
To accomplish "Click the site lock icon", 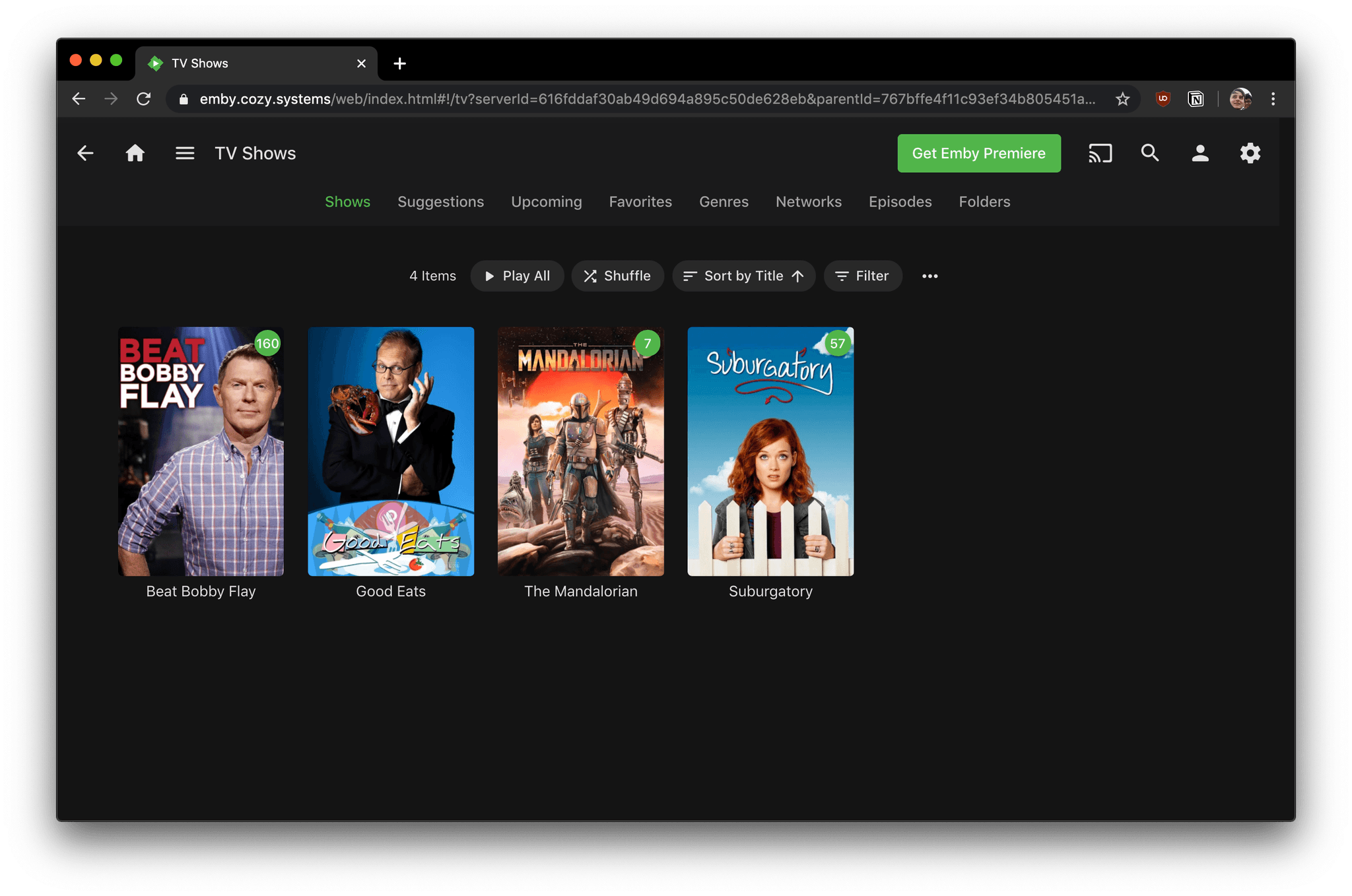I will (184, 99).
